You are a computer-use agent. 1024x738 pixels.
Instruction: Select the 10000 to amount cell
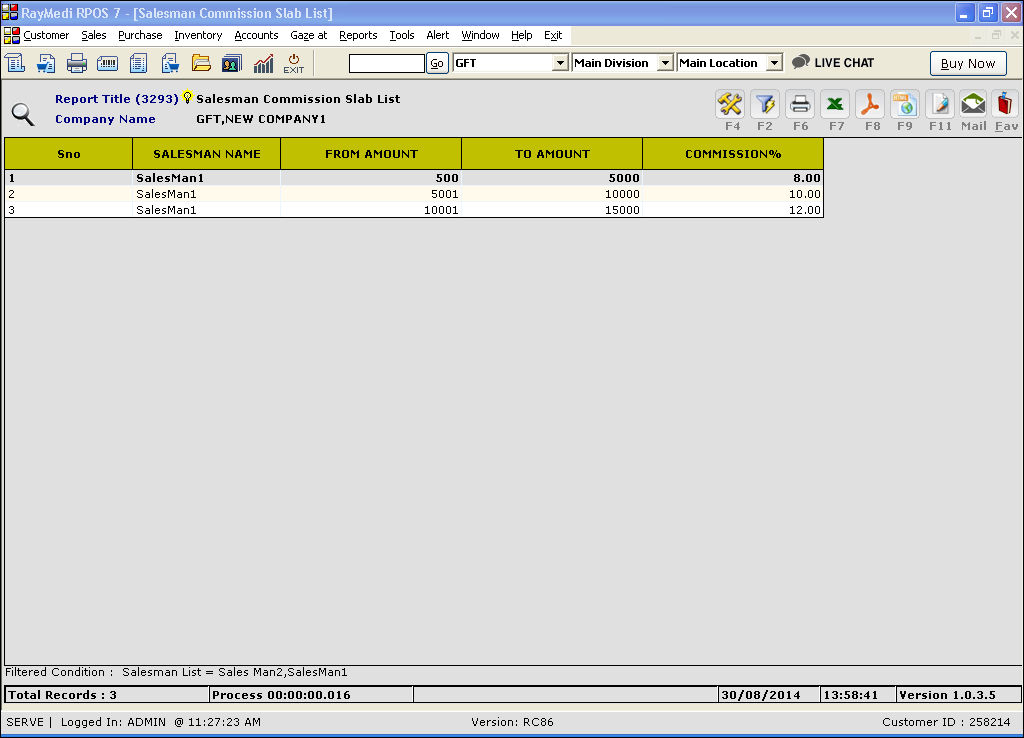coord(552,194)
